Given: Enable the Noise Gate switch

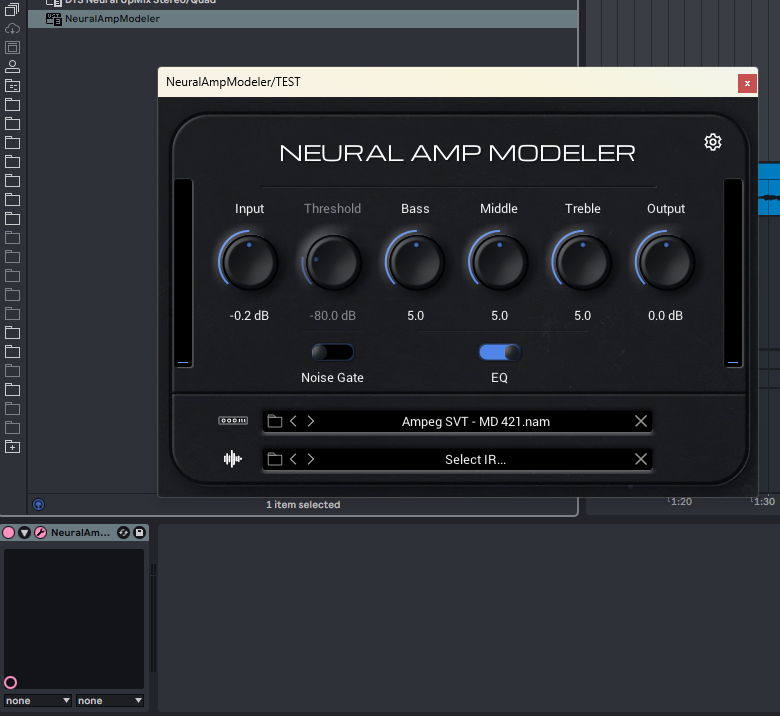Looking at the screenshot, I should 332,352.
